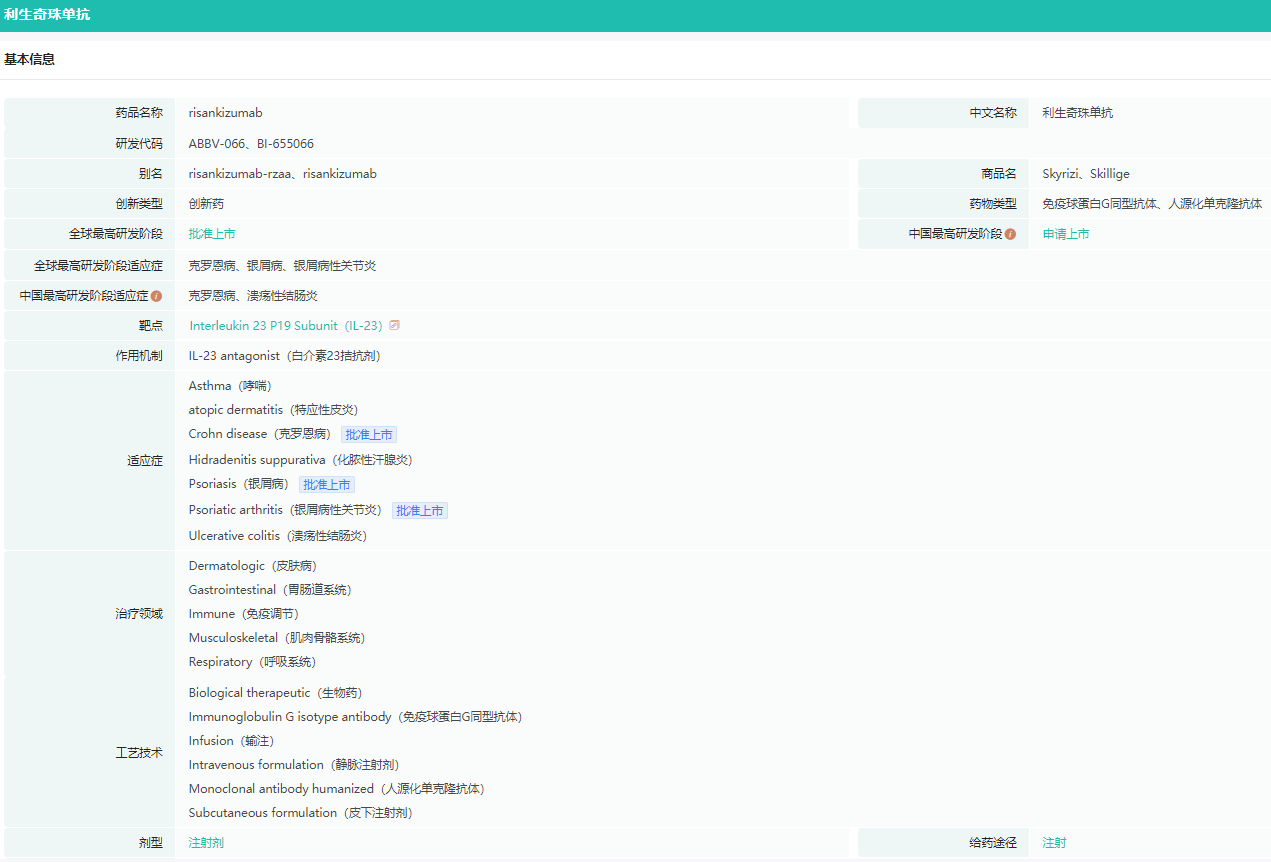This screenshot has width=1271, height=862.
Task: Click the atopic dermatitis indication
Action: (273, 410)
